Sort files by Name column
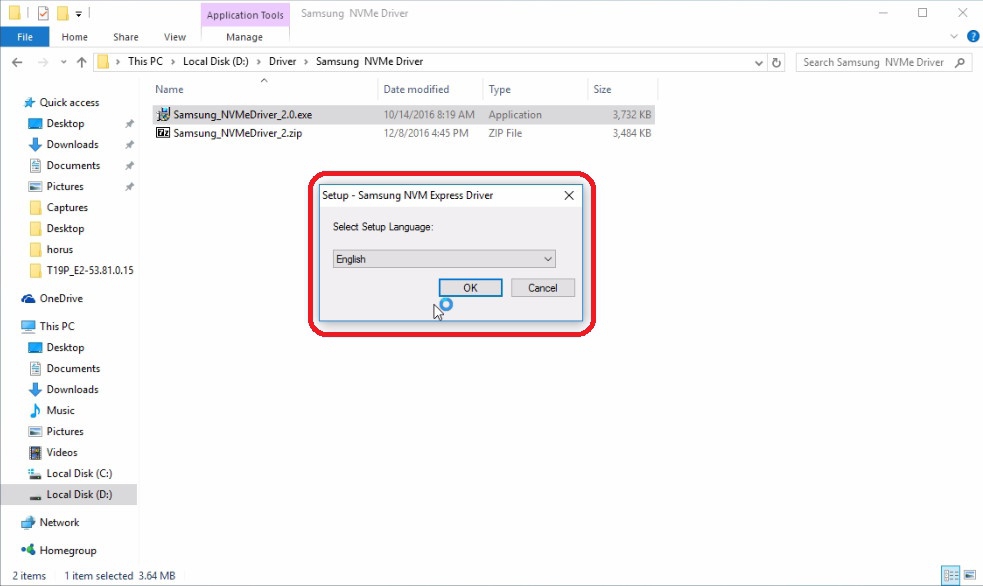This screenshot has width=983, height=586. [169, 89]
